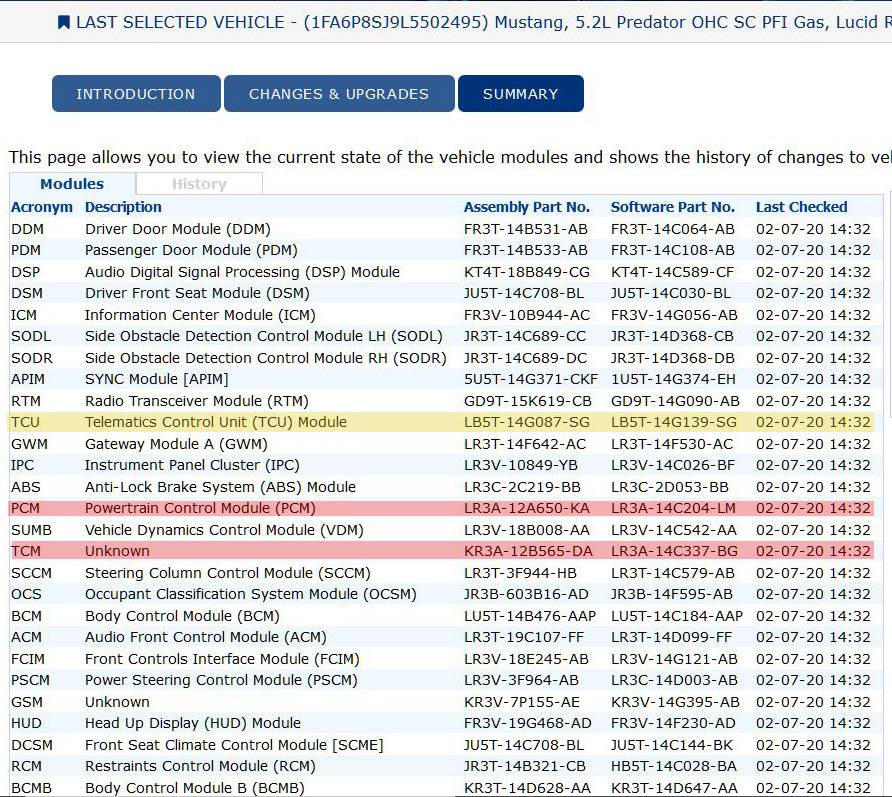Select the GSM acronym cell
The width and height of the screenshot is (892, 797).
(27, 702)
